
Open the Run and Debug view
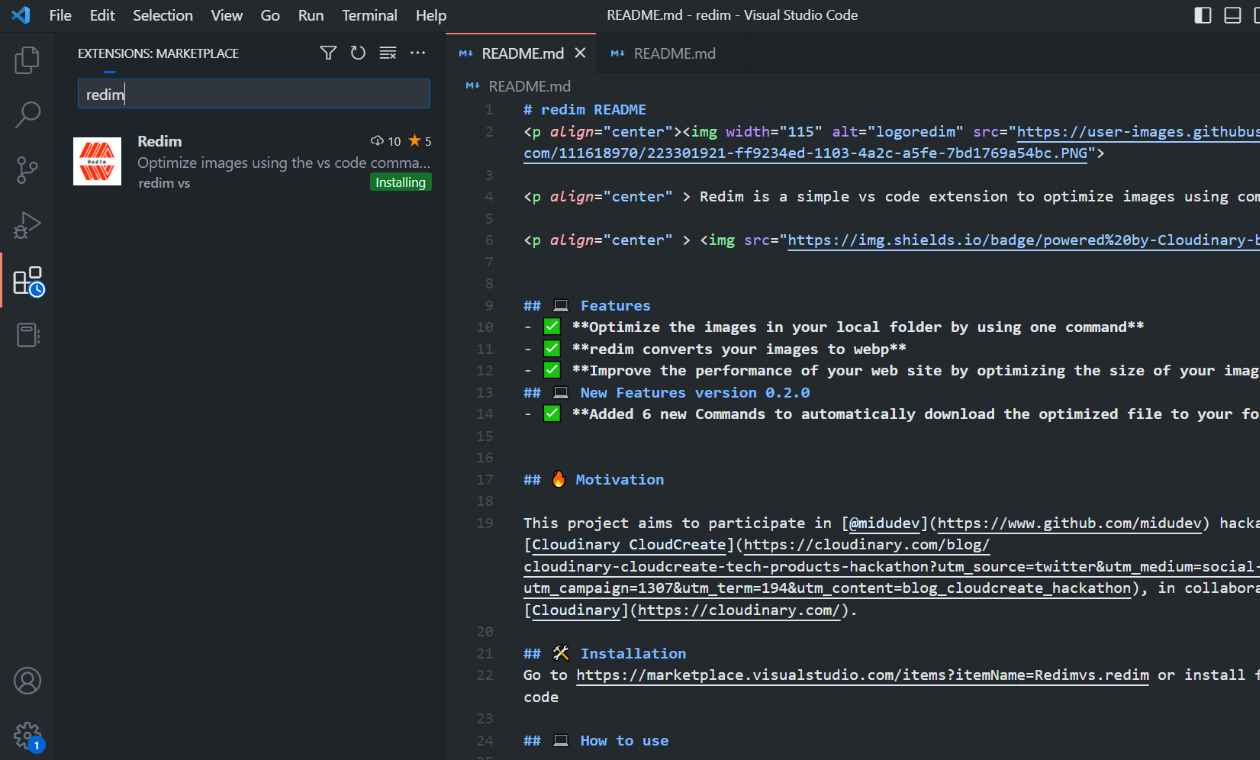click(x=27, y=225)
